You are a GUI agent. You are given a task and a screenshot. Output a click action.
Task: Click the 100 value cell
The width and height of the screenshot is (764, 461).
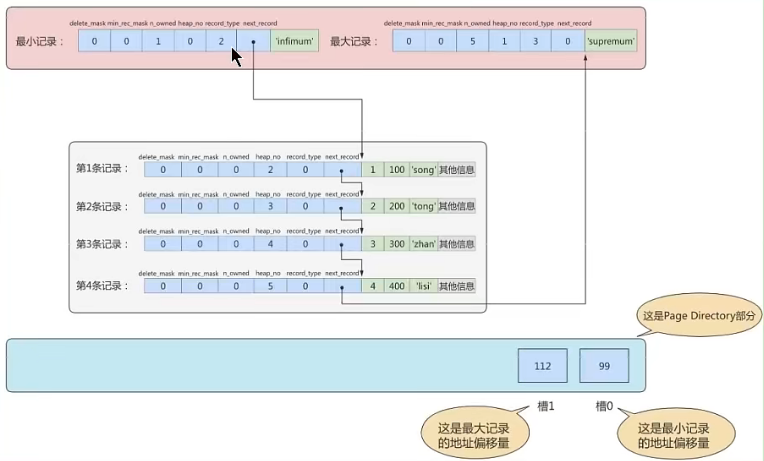point(397,170)
